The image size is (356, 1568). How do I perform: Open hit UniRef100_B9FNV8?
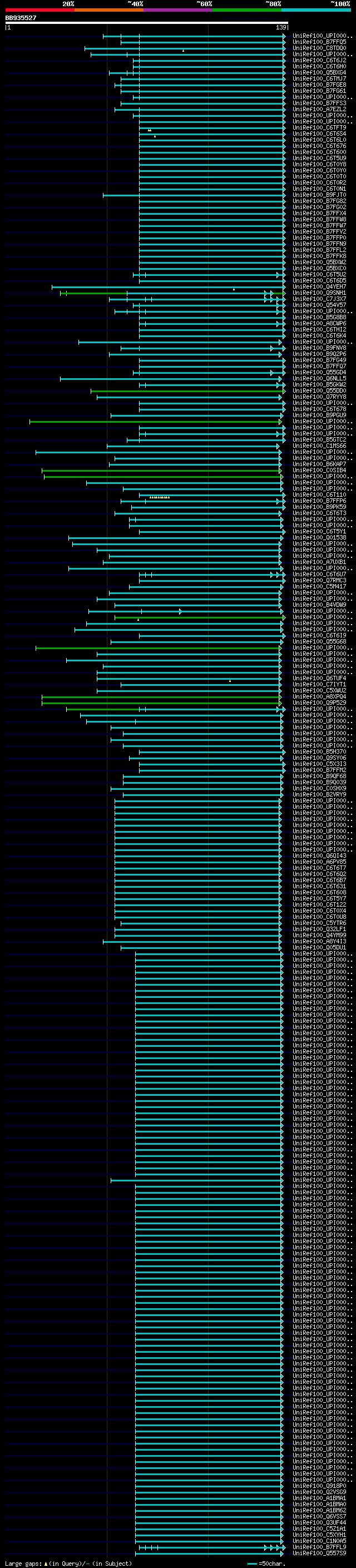point(319,348)
